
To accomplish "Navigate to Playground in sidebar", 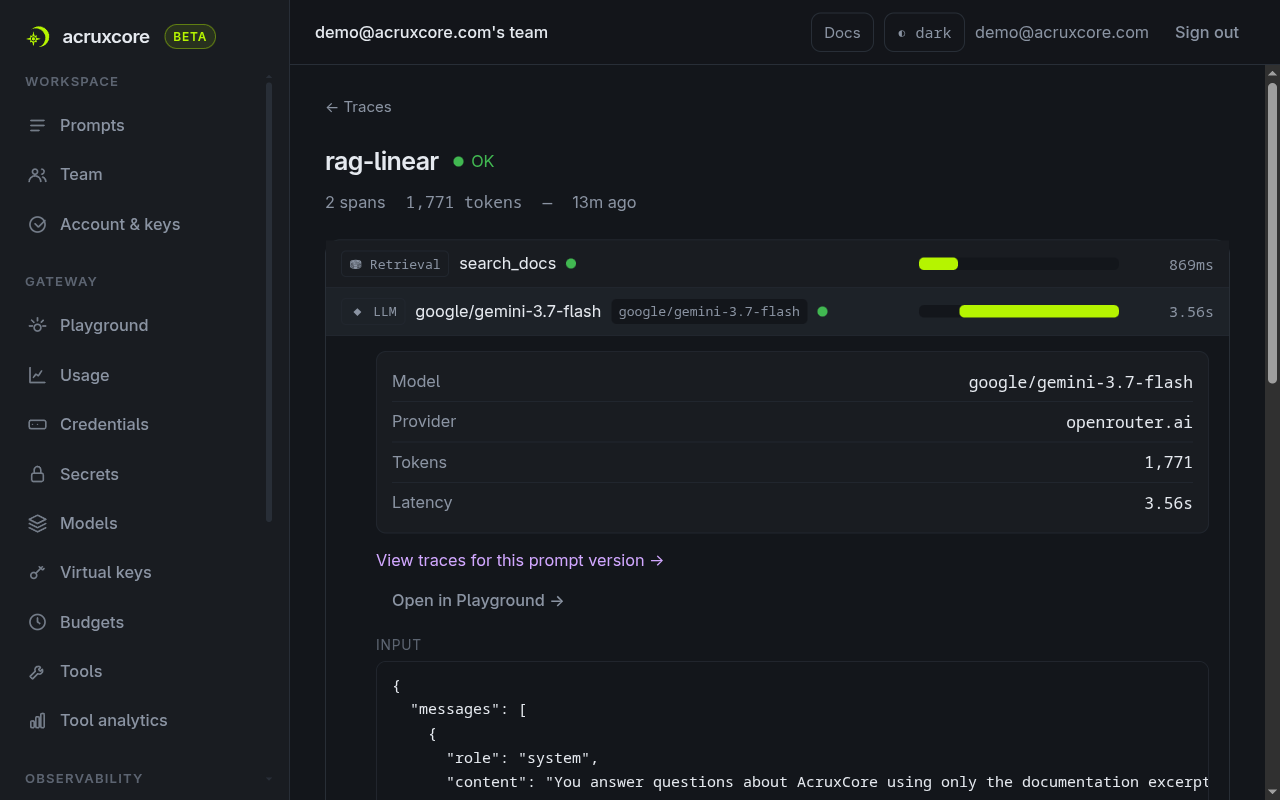I will click(104, 325).
